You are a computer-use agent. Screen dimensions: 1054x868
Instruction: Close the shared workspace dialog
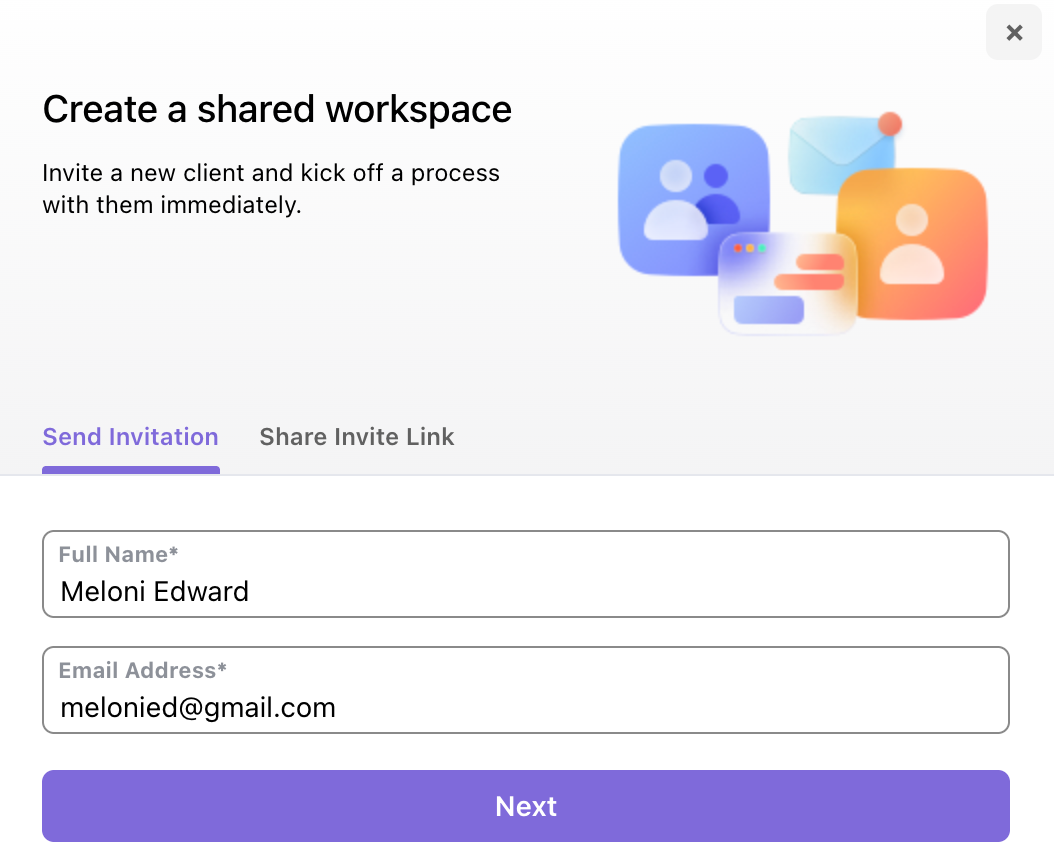pyautogui.click(x=1014, y=33)
